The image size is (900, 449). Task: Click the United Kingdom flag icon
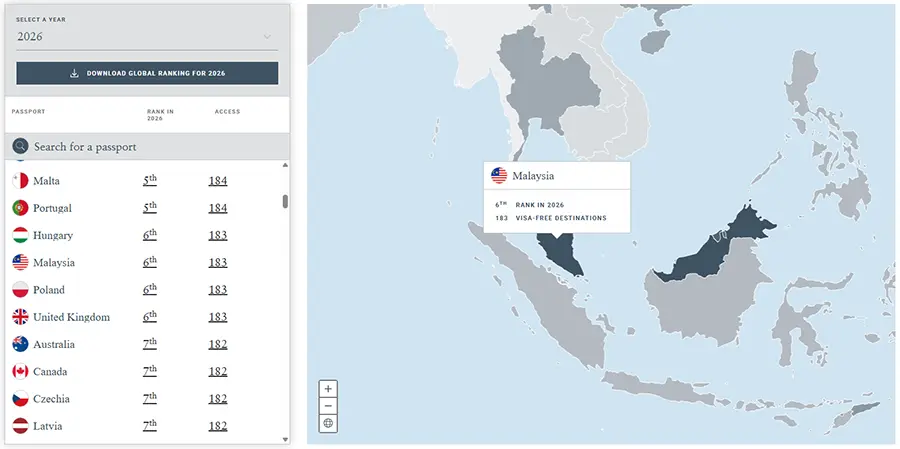pos(20,317)
